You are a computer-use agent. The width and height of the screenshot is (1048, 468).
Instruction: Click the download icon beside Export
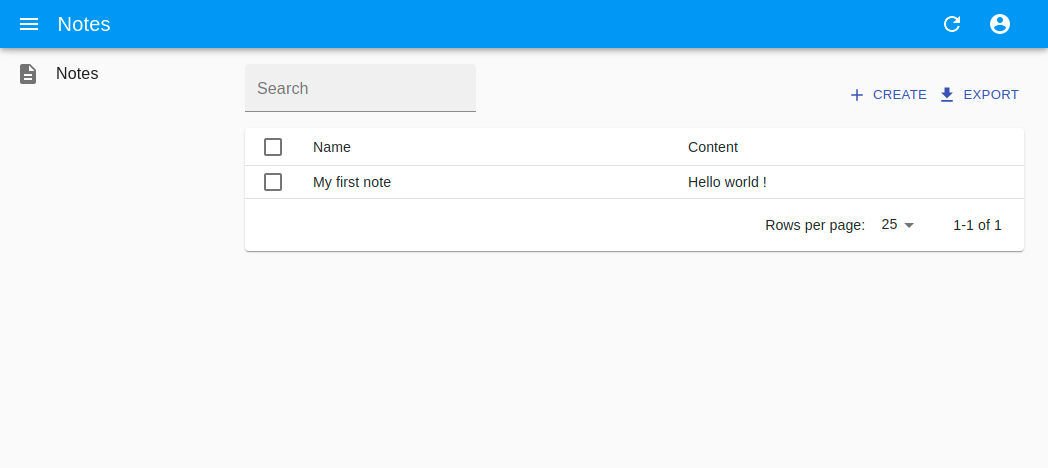(947, 95)
